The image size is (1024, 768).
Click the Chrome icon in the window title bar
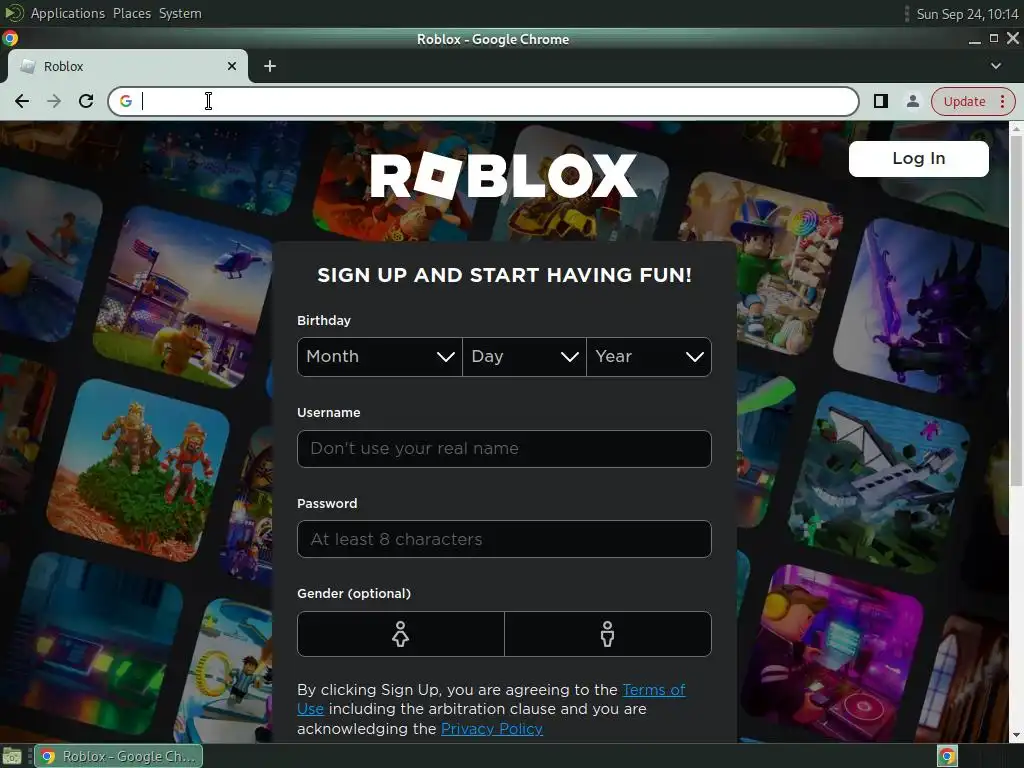(x=10, y=39)
